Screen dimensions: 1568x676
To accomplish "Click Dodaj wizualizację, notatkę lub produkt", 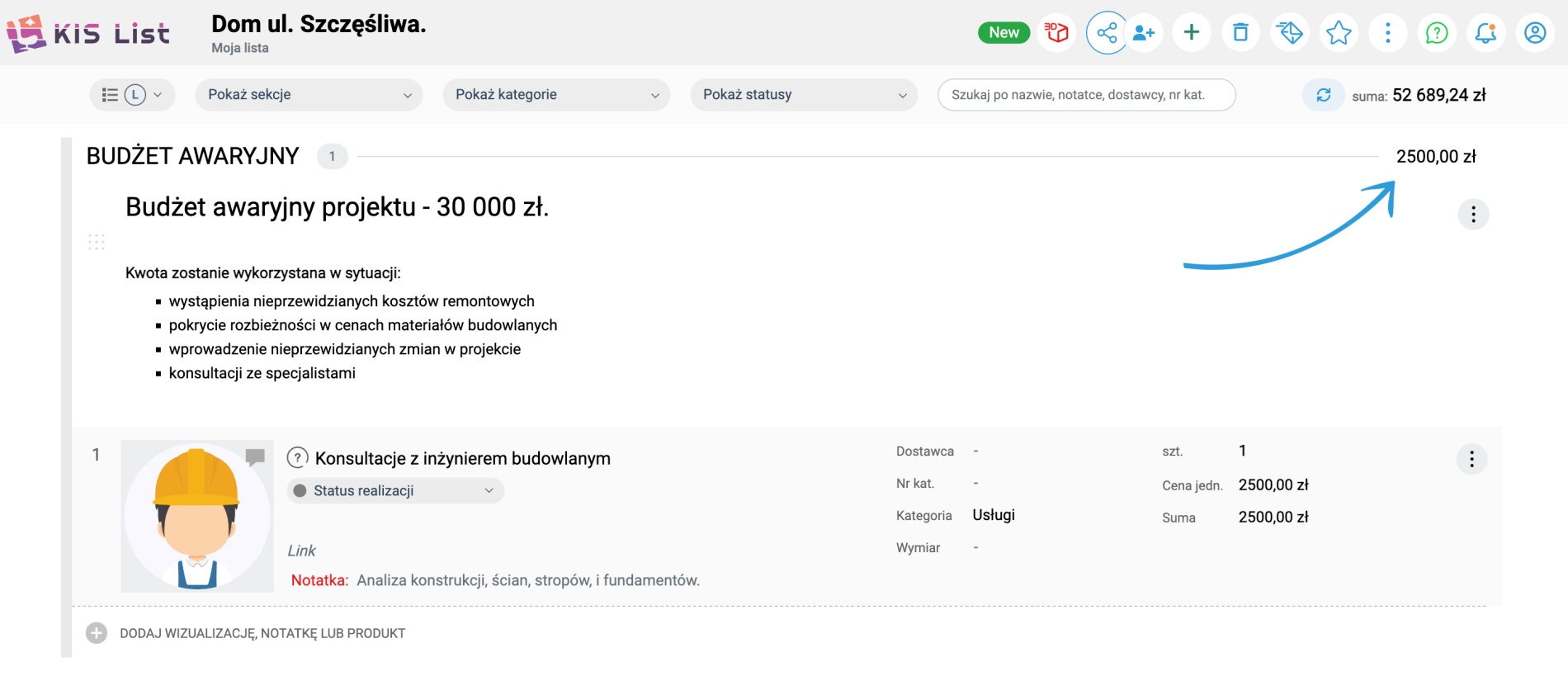I will 262,633.
